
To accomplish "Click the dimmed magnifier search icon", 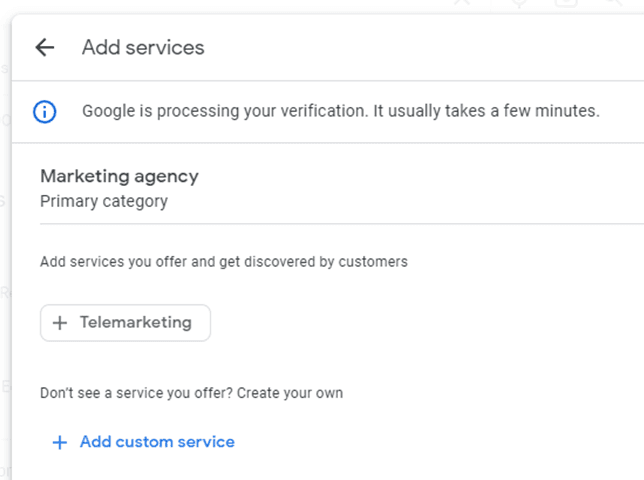I will pos(614,2).
